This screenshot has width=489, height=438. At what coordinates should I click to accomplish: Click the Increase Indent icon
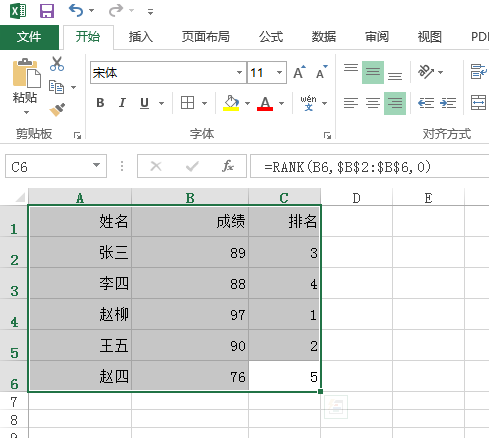[x=448, y=103]
